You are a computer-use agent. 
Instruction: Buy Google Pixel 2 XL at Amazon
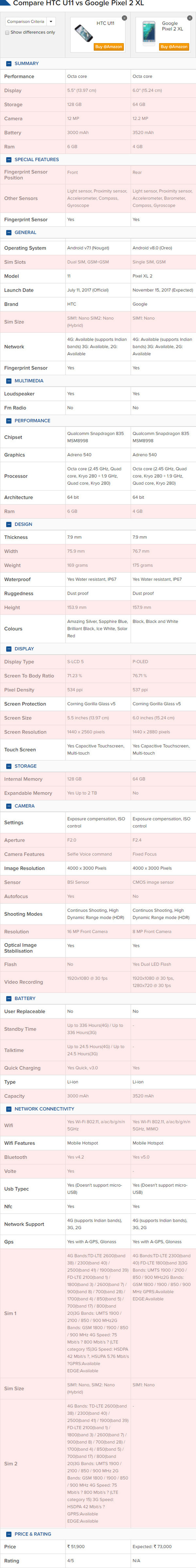click(x=174, y=47)
